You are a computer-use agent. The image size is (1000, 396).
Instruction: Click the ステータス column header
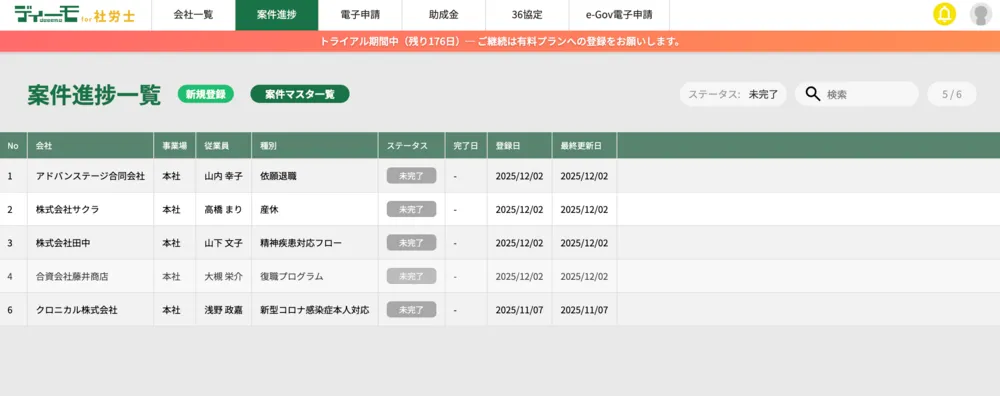click(411, 146)
